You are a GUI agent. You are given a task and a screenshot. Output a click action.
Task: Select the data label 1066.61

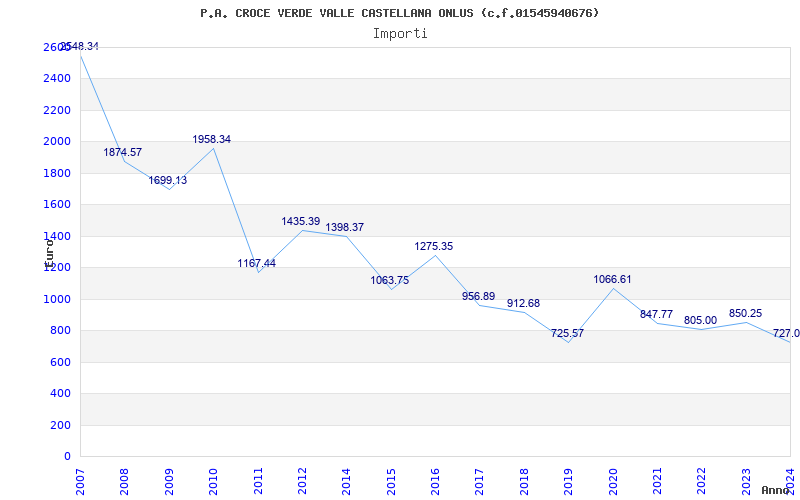pos(612,280)
